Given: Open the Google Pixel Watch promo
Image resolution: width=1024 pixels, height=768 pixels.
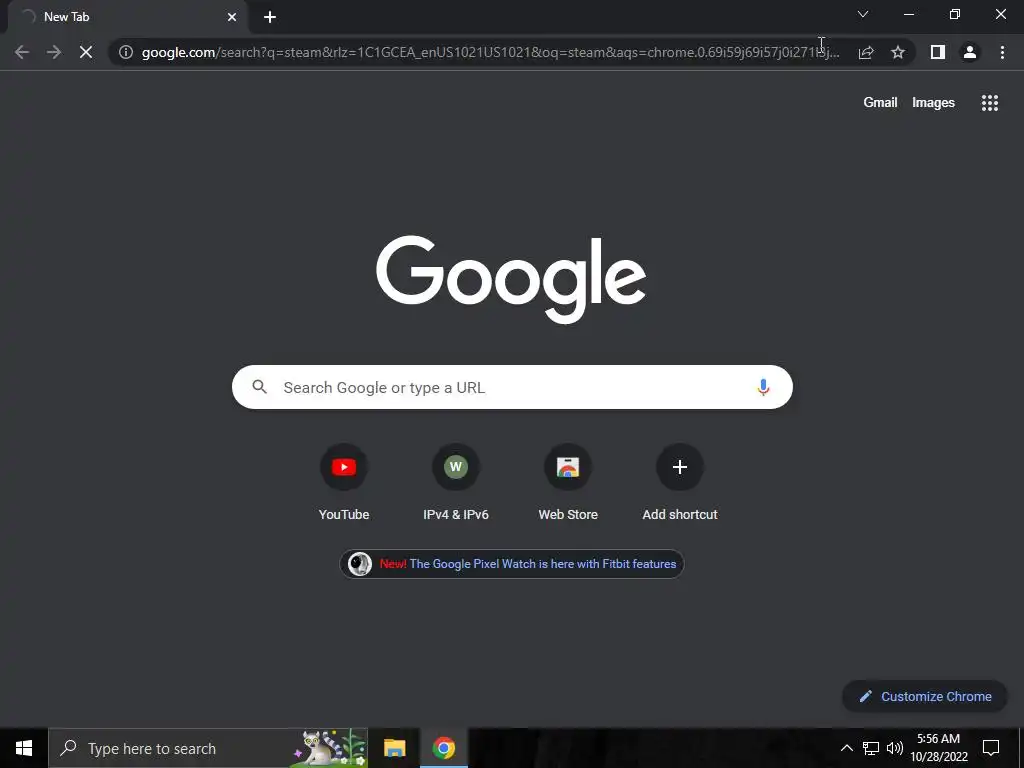Looking at the screenshot, I should (511, 564).
